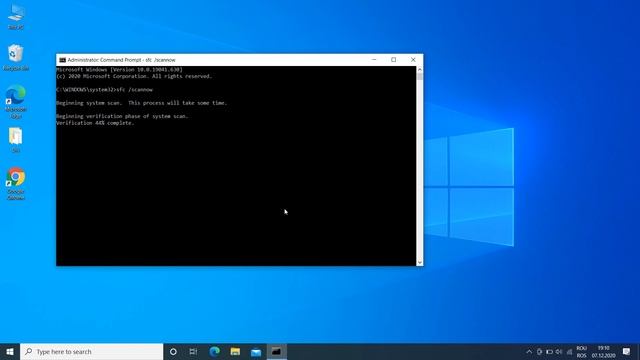Open the volume control in tray
This screenshot has height=360, width=640.
tap(559, 351)
